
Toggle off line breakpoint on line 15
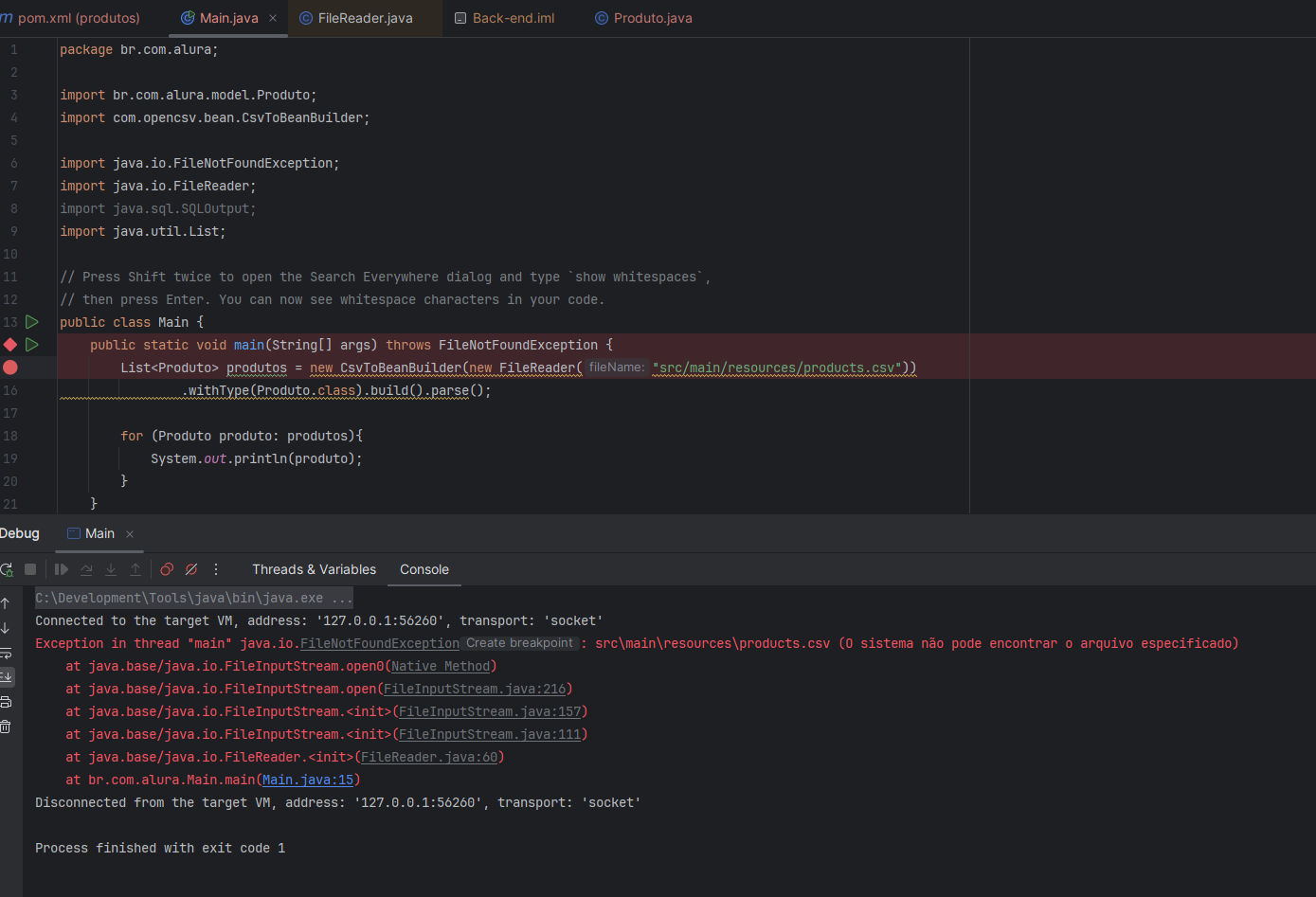10,368
